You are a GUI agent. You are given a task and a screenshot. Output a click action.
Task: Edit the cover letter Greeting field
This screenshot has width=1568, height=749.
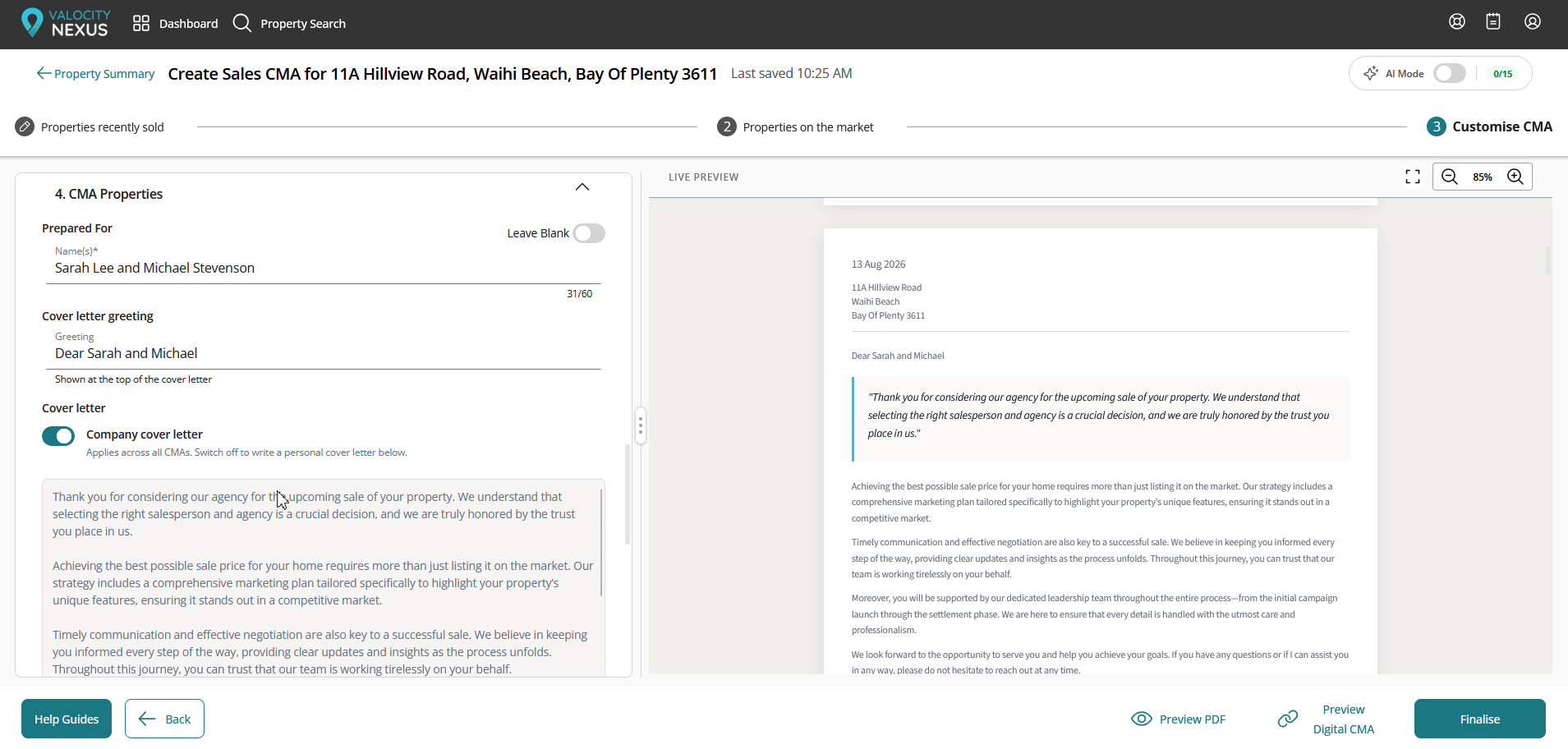click(x=324, y=353)
